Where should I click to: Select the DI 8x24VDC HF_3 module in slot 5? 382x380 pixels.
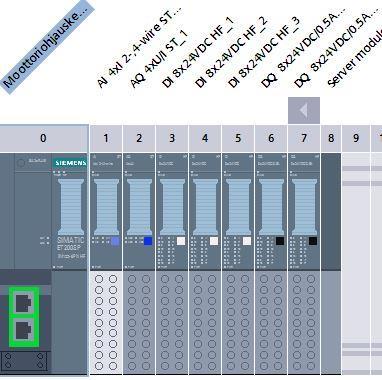(238, 263)
